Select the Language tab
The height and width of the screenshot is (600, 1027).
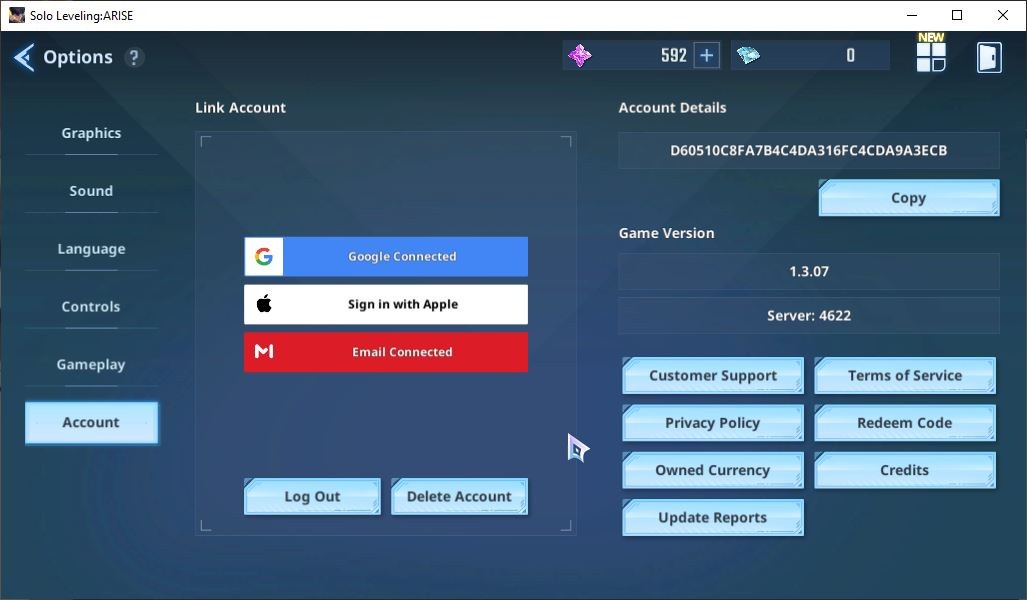pyautogui.click(x=91, y=249)
